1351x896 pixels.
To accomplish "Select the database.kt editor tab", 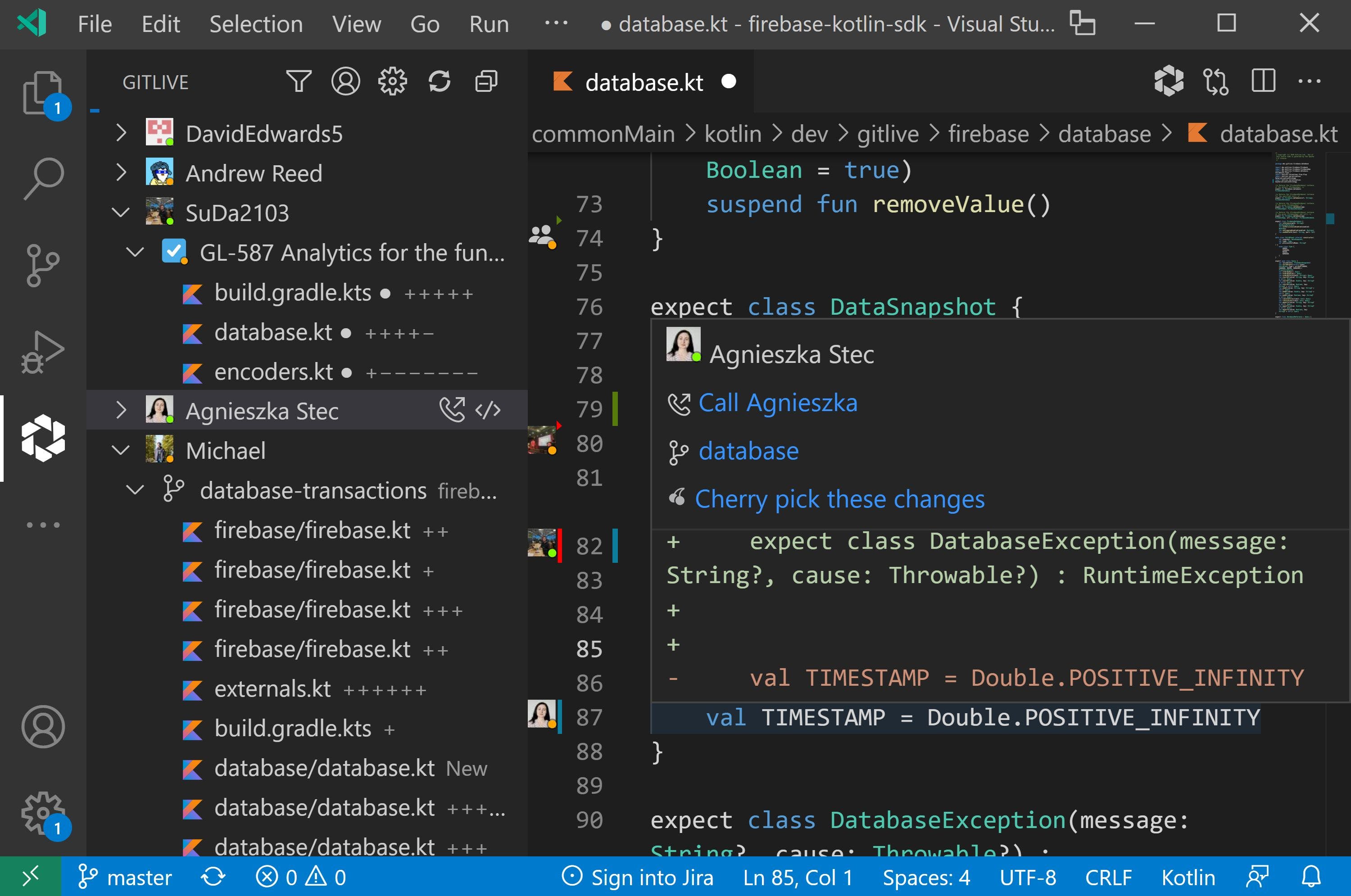I will 643,81.
